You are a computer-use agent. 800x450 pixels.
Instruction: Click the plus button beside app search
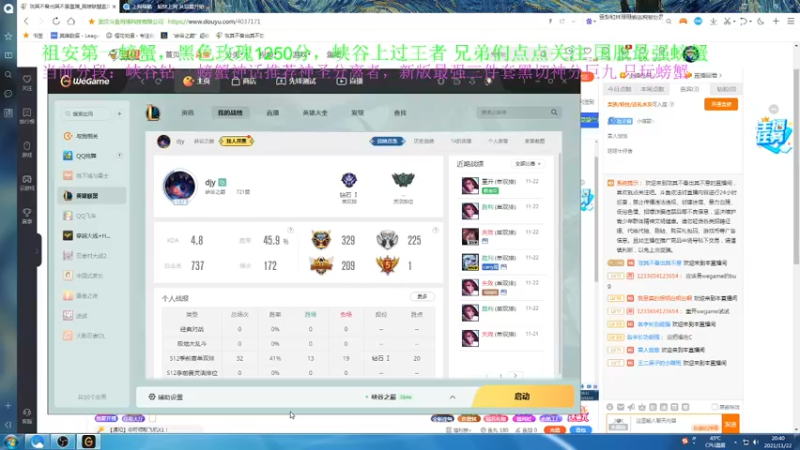[119, 114]
